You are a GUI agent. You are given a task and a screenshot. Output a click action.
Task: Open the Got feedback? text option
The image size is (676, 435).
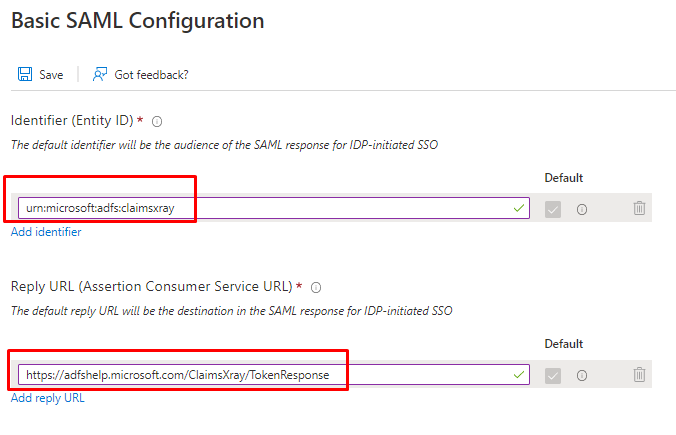151,75
